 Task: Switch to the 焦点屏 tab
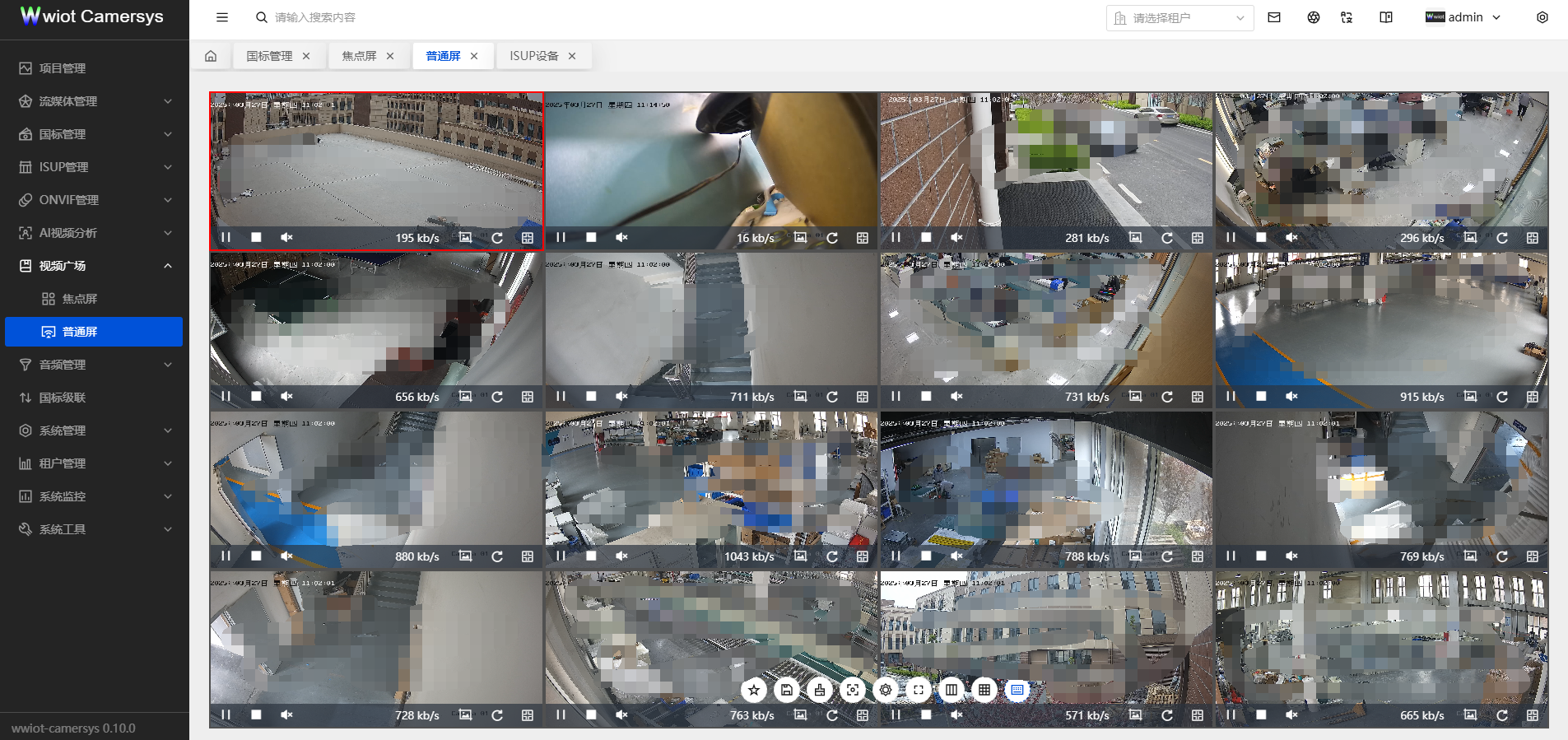[359, 56]
